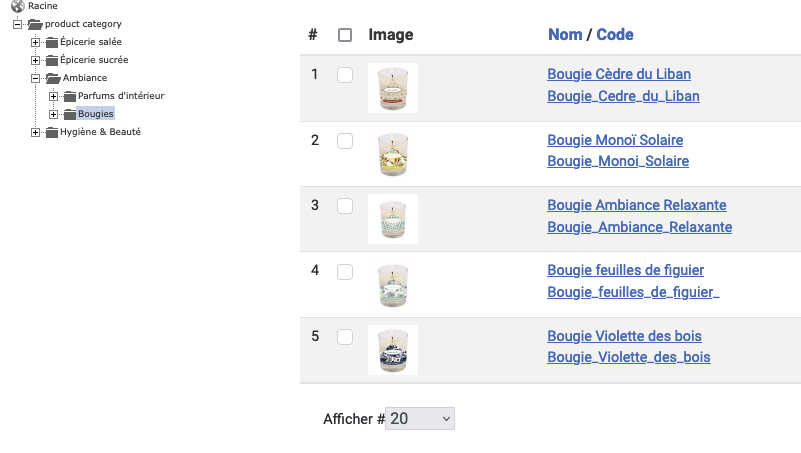This screenshot has height=453, width=801.
Task: Toggle the select-all checkbox in header
Action: point(345,35)
